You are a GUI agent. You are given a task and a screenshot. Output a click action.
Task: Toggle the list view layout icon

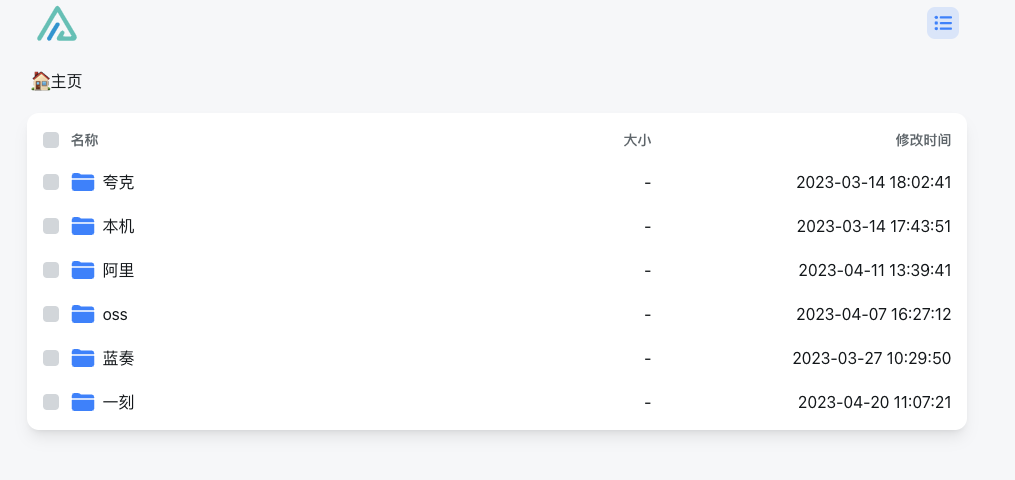point(942,23)
